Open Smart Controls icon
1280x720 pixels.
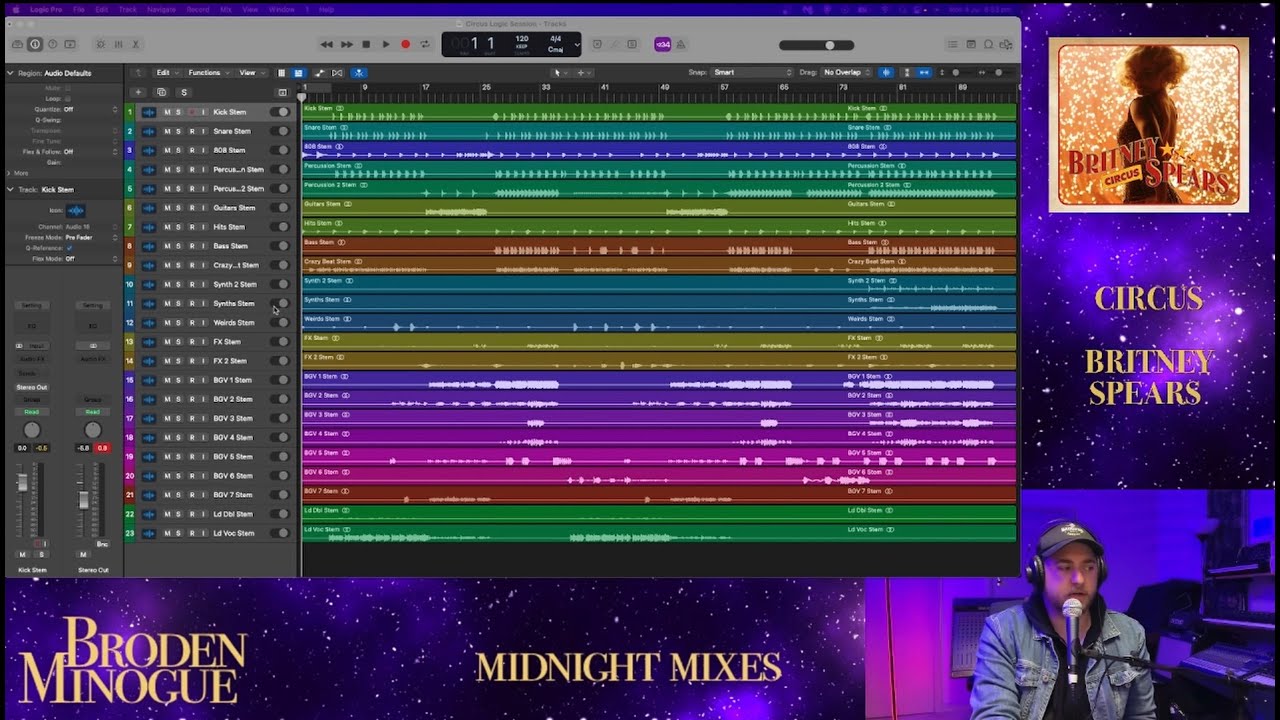100,44
